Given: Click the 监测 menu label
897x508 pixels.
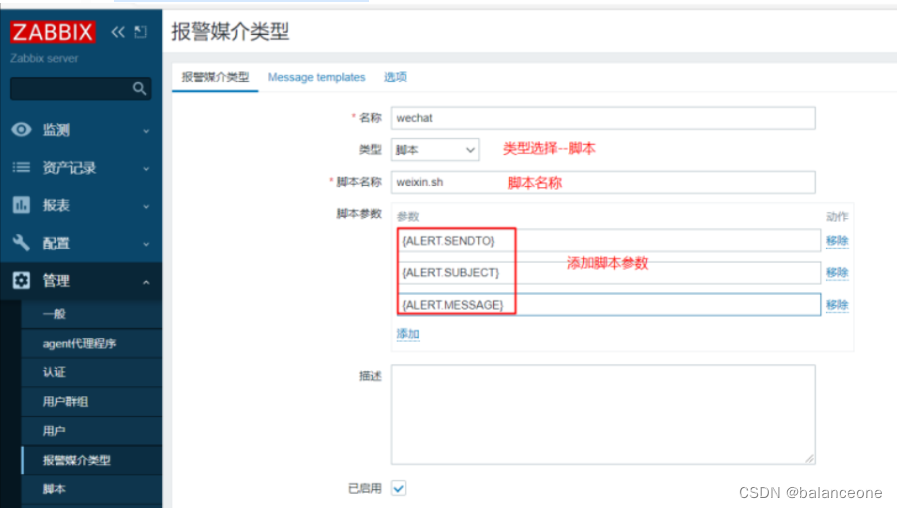Looking at the screenshot, I should (56, 130).
